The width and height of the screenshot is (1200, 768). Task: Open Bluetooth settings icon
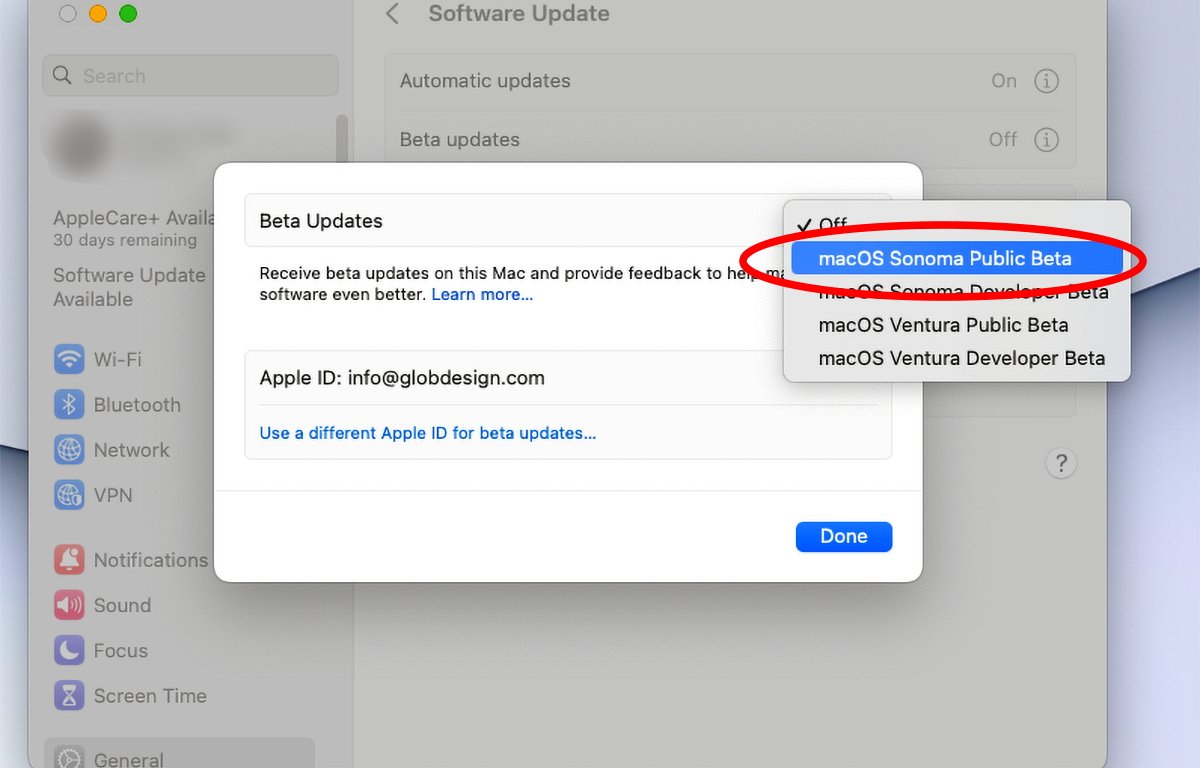(x=69, y=405)
